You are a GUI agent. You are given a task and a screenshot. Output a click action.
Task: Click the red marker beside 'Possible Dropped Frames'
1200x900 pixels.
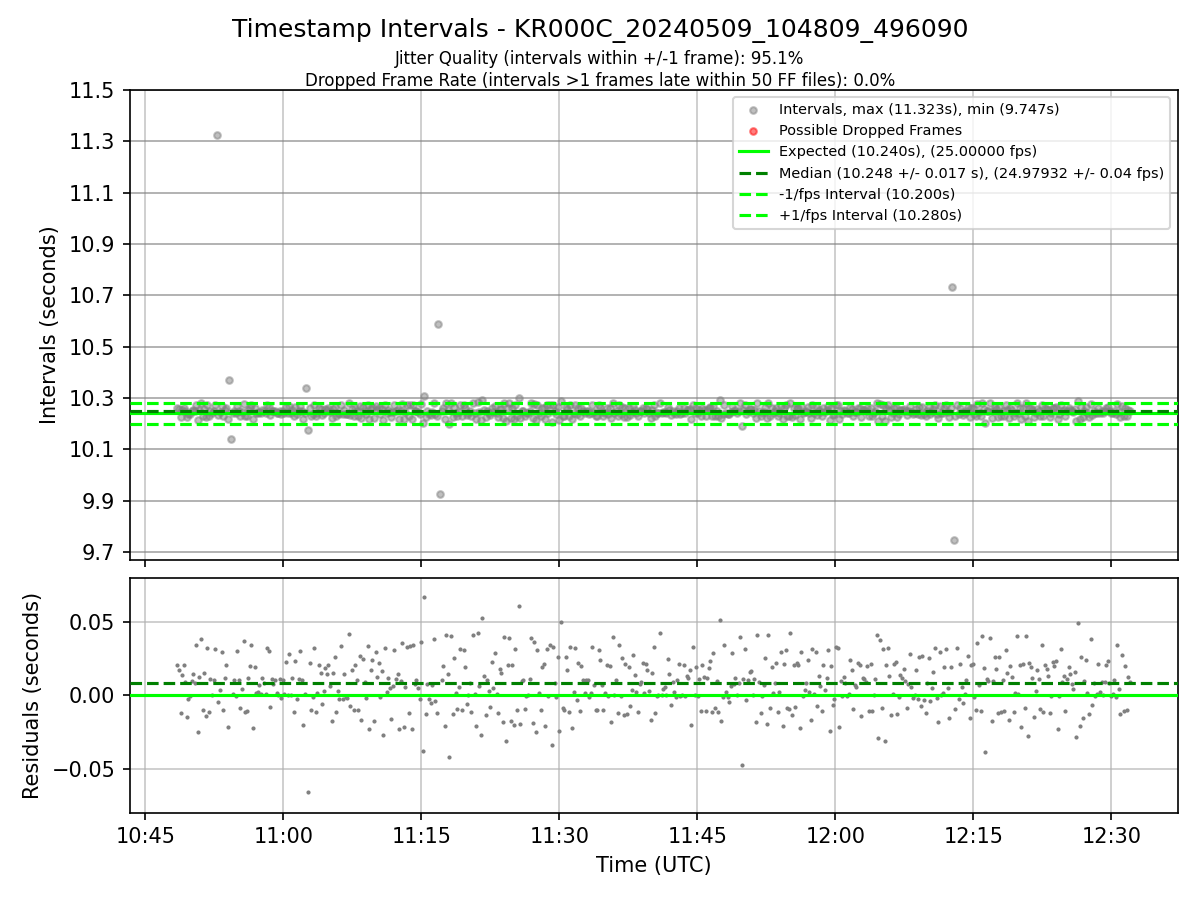[754, 131]
